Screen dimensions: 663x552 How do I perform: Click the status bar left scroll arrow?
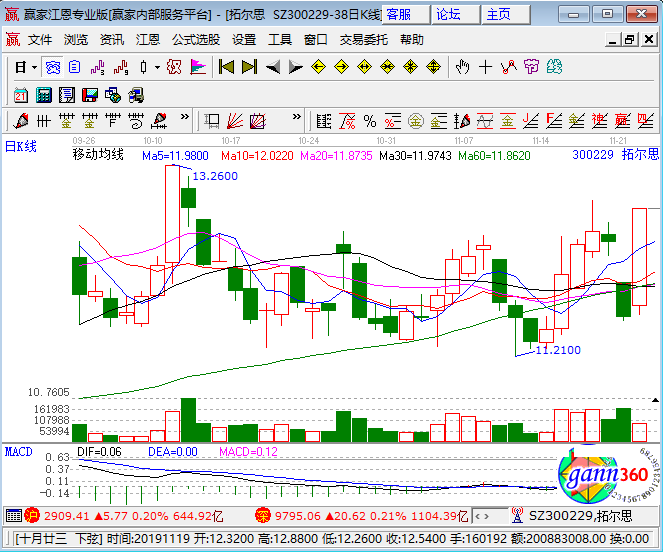click(478, 516)
